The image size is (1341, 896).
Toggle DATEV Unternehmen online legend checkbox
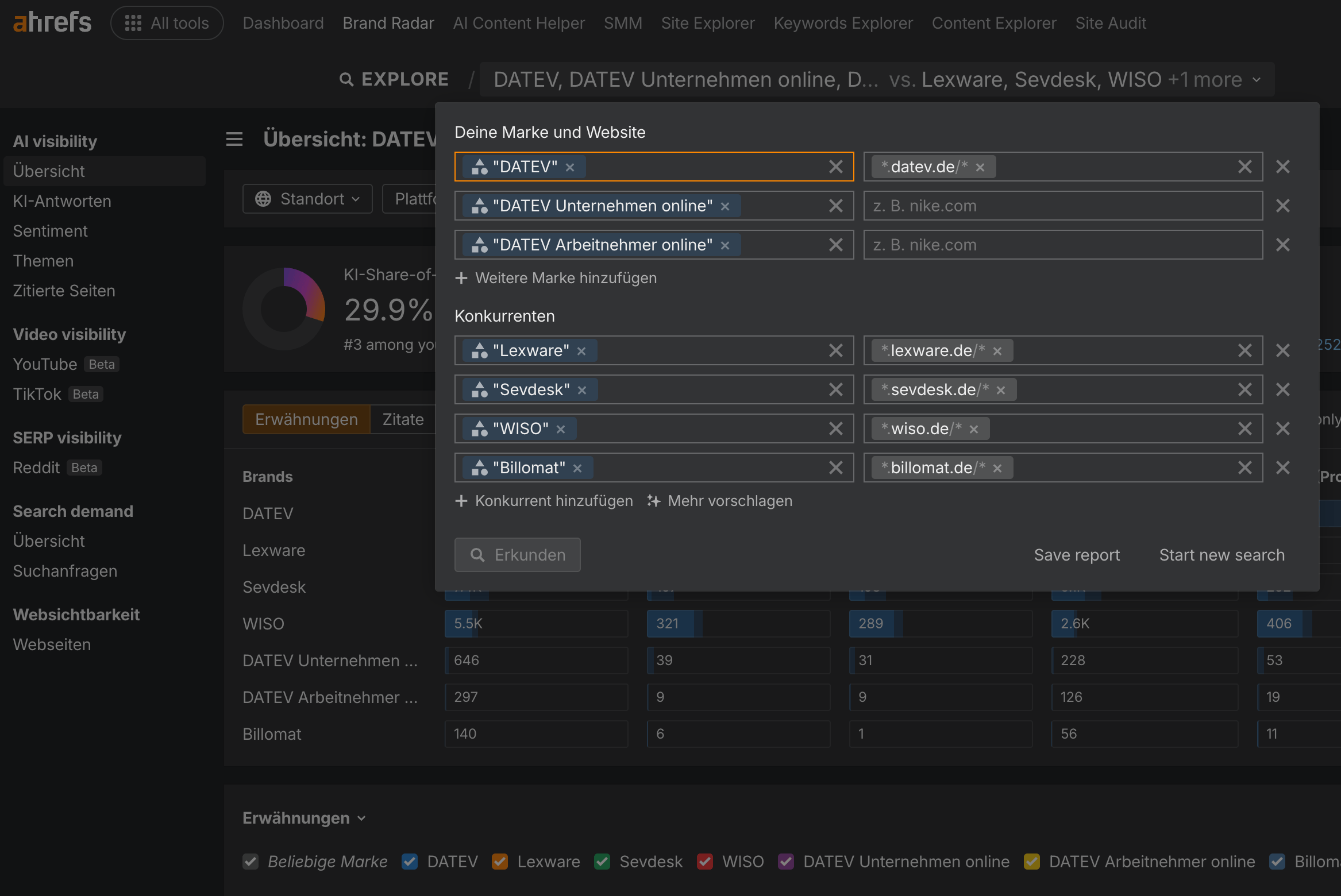click(x=786, y=862)
